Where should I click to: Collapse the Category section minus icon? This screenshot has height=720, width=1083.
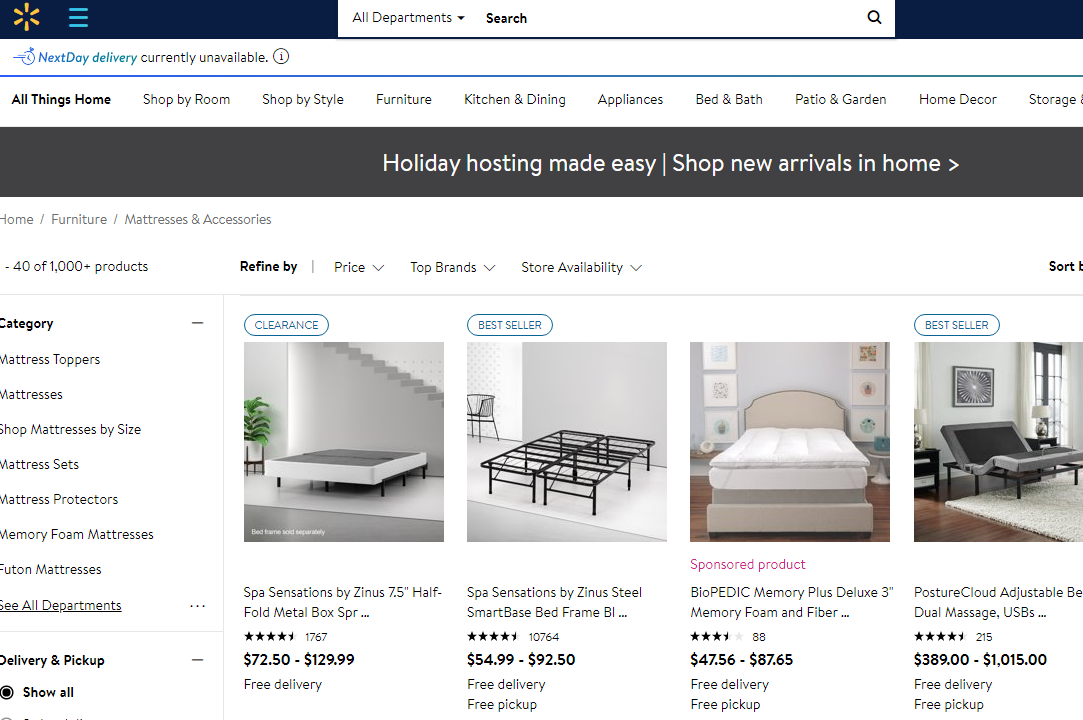pos(197,323)
